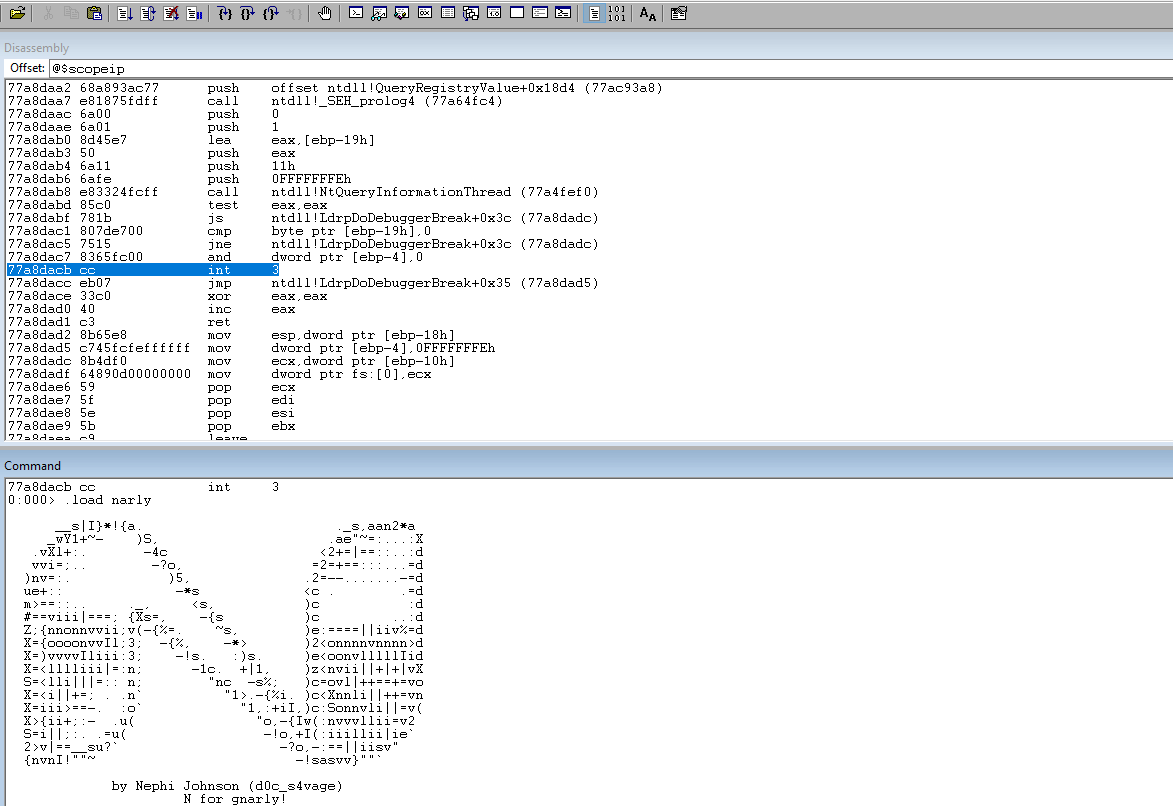This screenshot has width=1173, height=806.
Task: Open the Command window icon
Action: coord(356,13)
